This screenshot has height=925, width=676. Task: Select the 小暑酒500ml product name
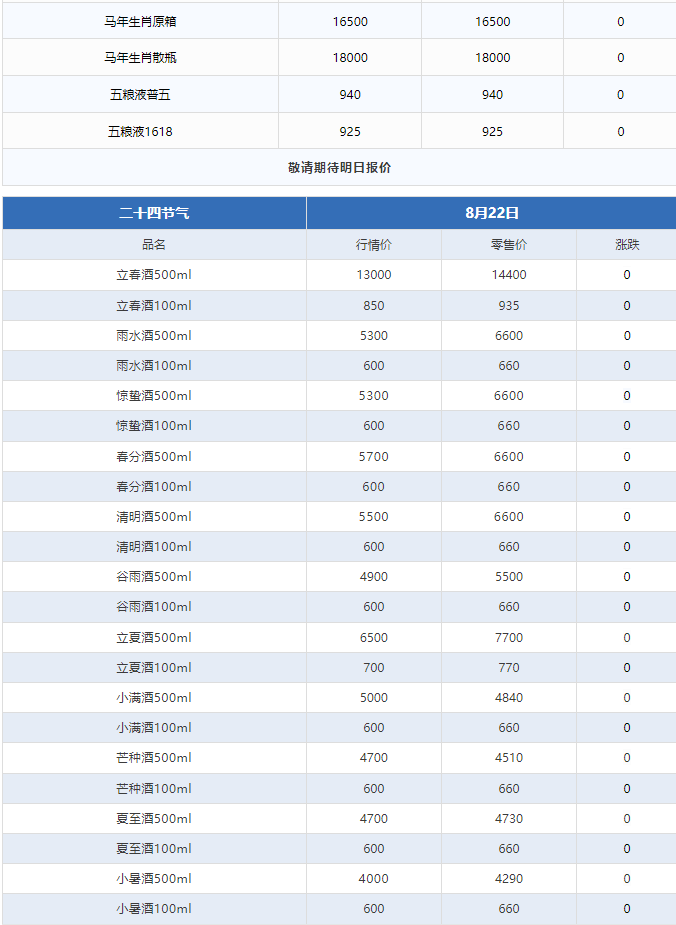pos(154,879)
